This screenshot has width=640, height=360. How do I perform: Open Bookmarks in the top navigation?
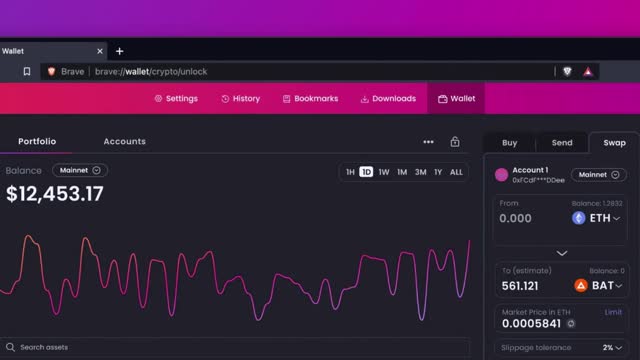pos(310,99)
